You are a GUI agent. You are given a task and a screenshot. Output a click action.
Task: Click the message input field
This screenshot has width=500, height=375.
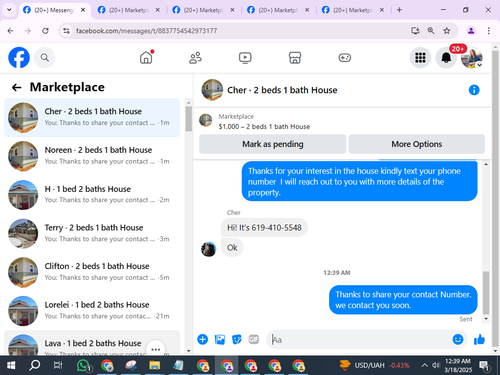pyautogui.click(x=360, y=339)
